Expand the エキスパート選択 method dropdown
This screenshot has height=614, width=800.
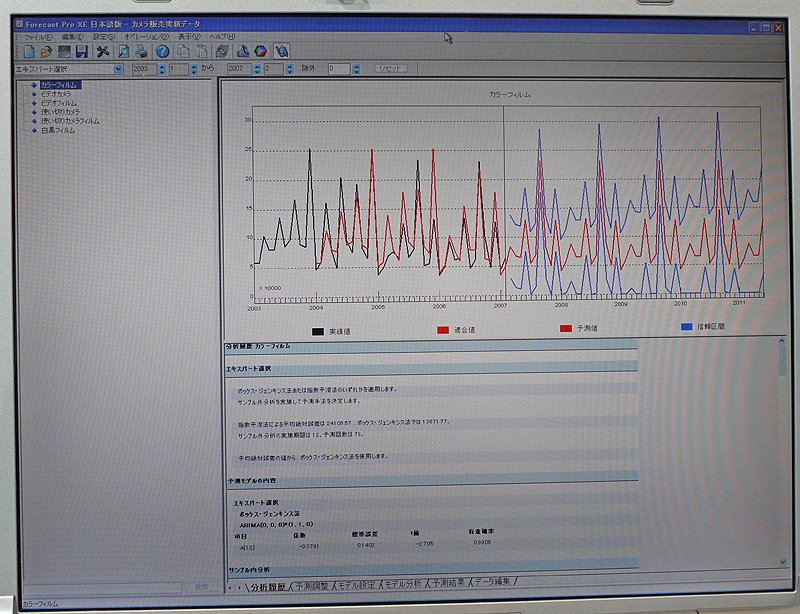(118, 69)
